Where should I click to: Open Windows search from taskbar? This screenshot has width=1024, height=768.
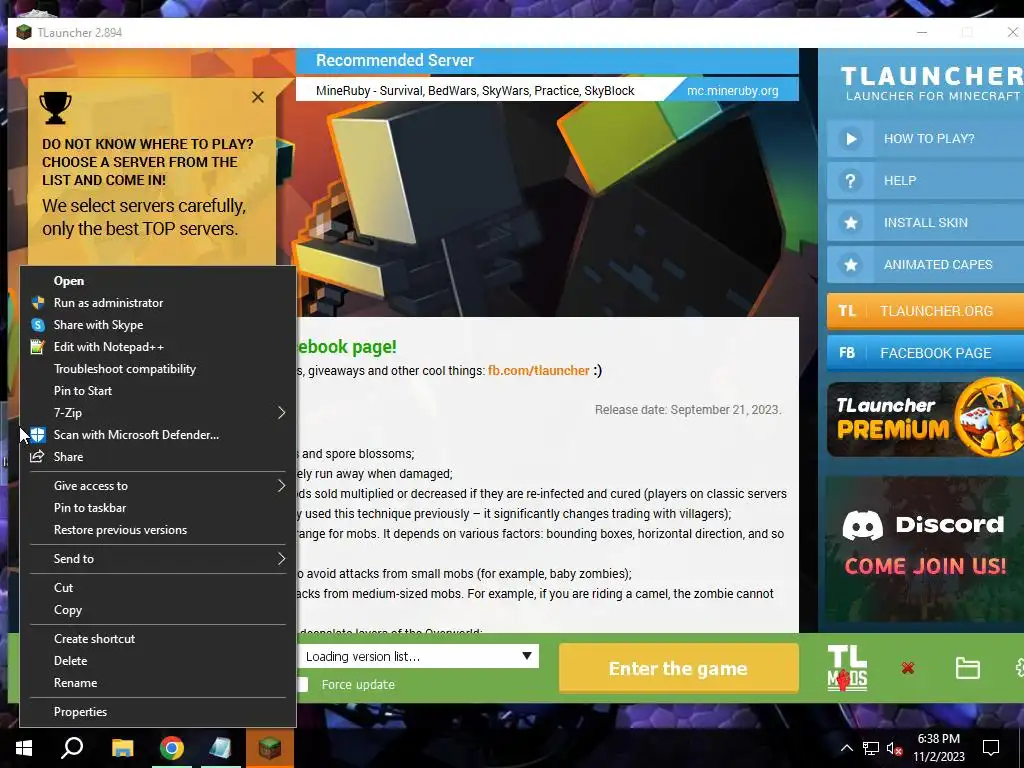[x=72, y=748]
